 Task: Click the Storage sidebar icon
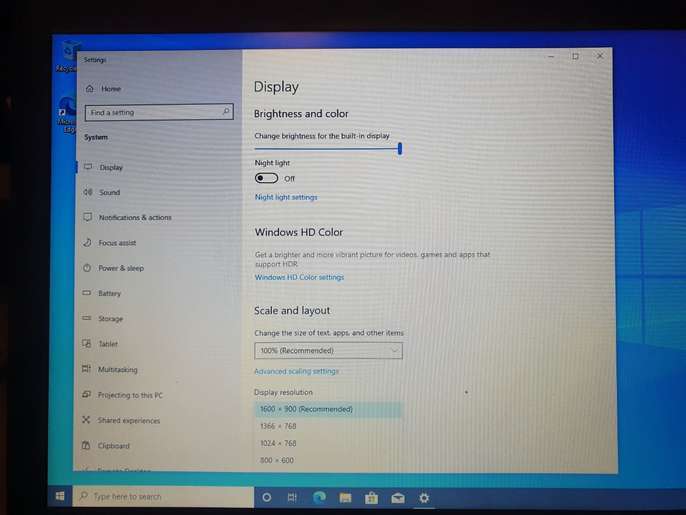coord(87,318)
